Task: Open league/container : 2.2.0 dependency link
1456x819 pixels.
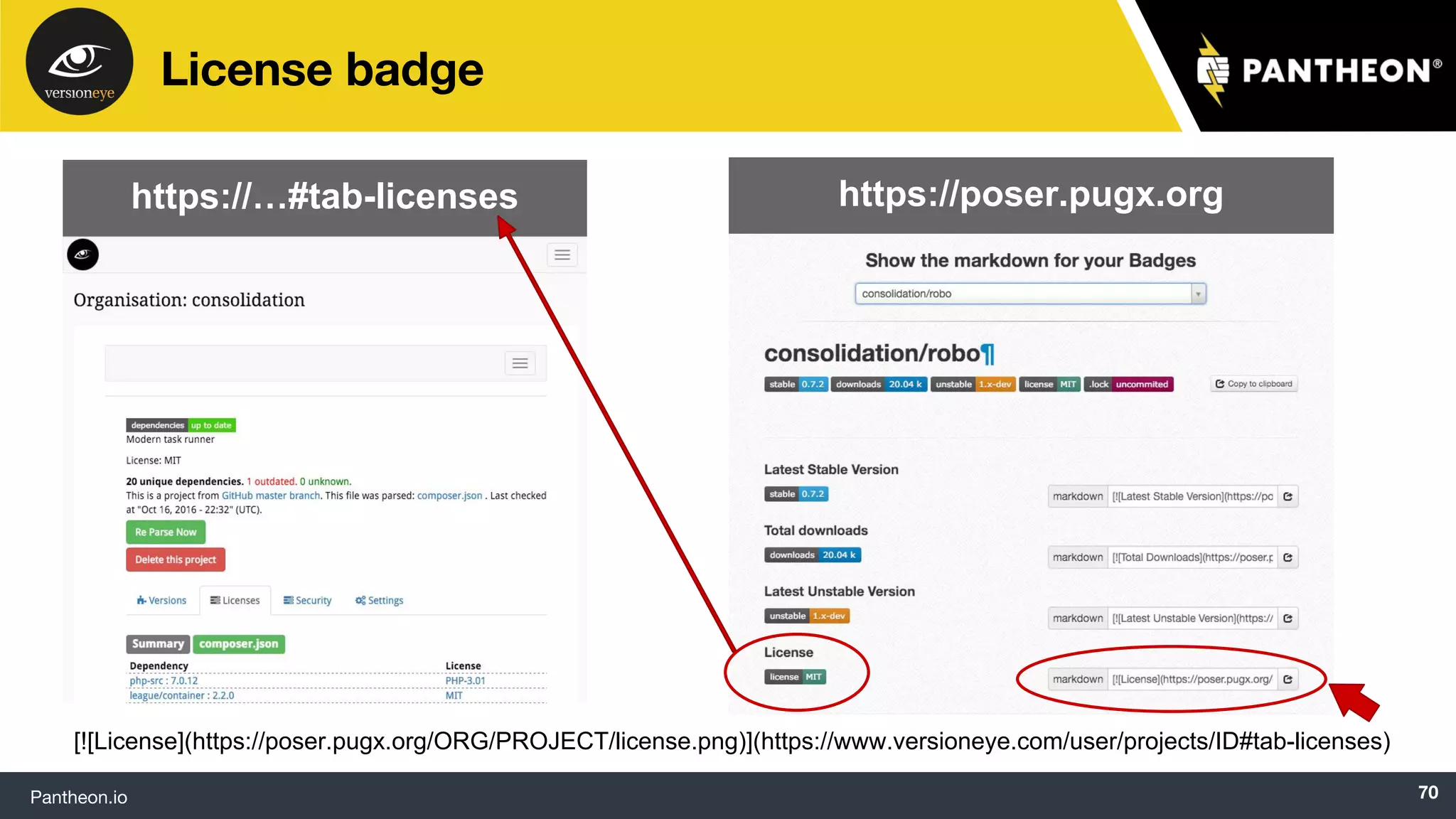Action: click(181, 696)
